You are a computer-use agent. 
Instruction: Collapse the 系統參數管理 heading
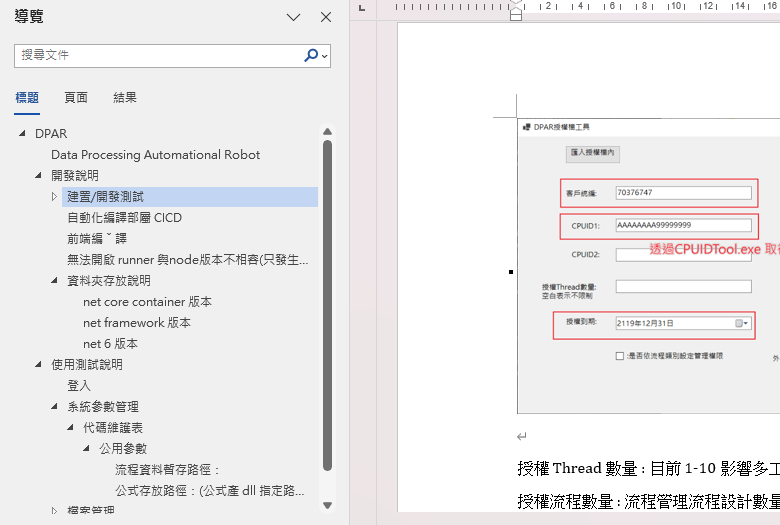pyautogui.click(x=55, y=407)
